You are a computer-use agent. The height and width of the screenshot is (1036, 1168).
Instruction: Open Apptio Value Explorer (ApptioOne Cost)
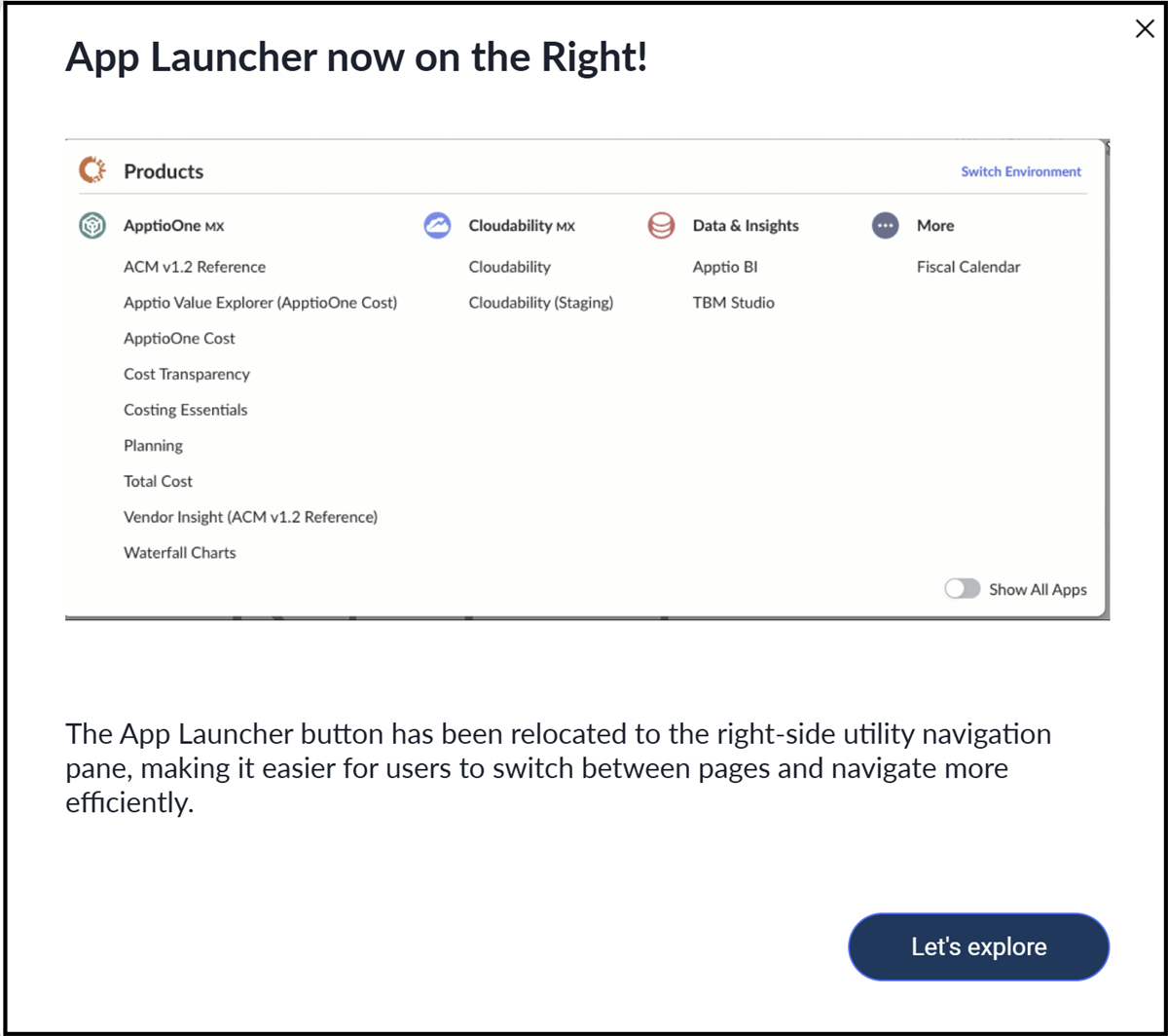(x=261, y=303)
